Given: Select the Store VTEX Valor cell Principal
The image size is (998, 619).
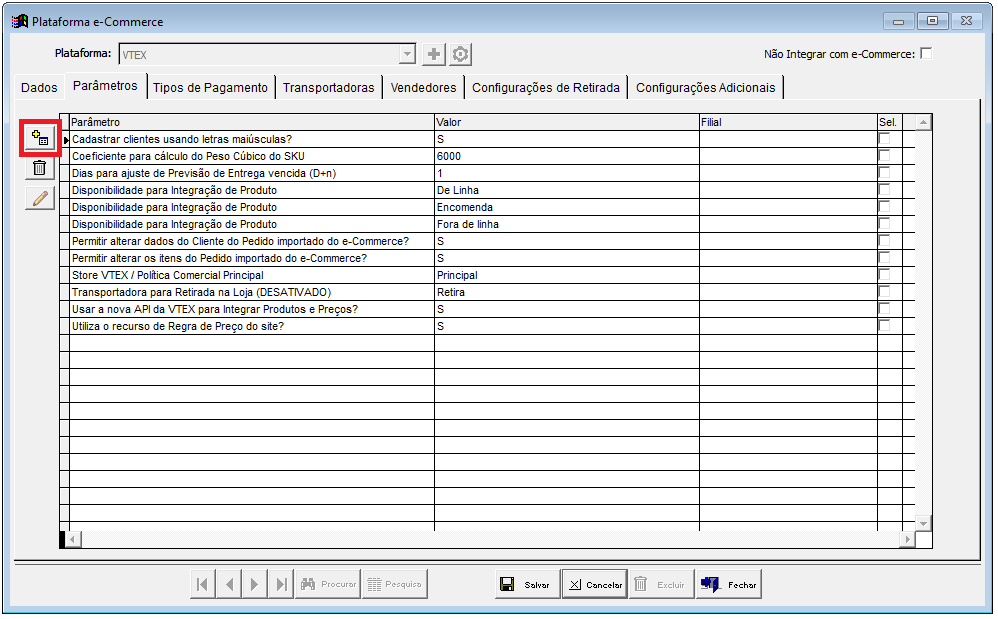Looking at the screenshot, I should pos(565,275).
